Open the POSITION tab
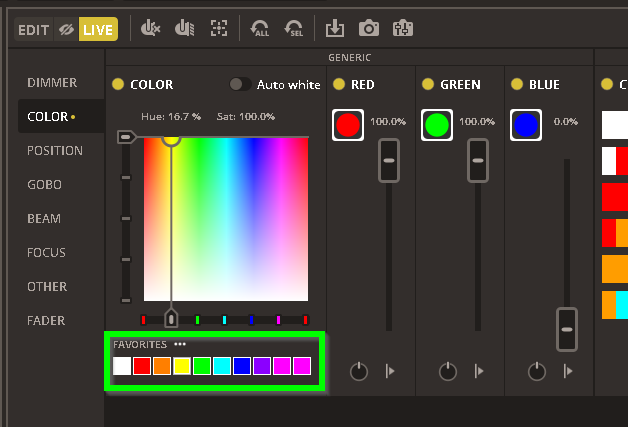628x427 pixels. [x=55, y=151]
